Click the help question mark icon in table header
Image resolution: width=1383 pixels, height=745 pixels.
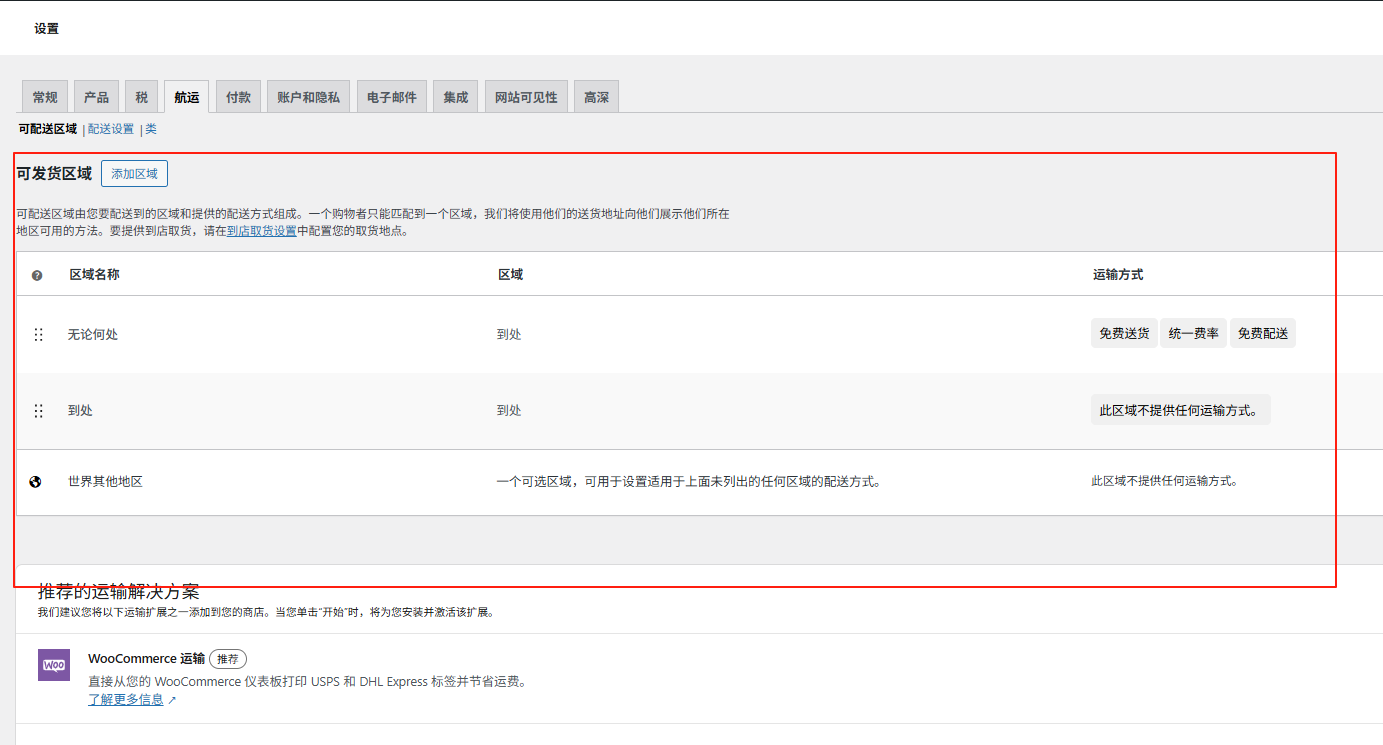37,275
